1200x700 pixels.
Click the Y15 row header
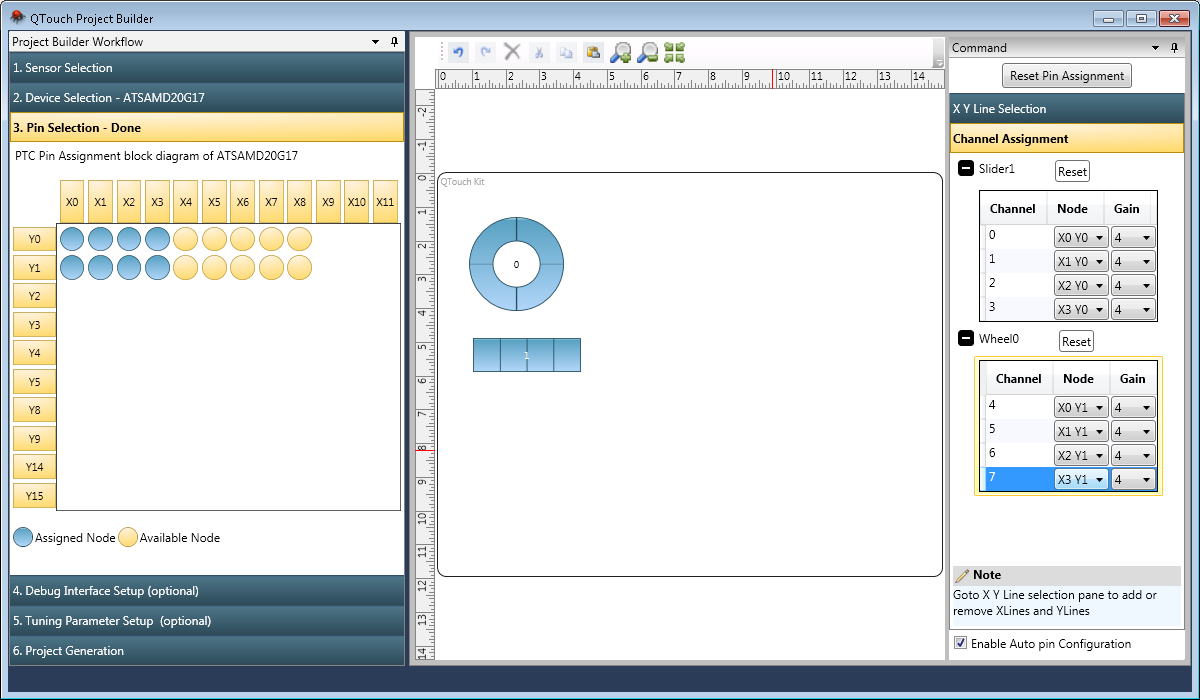click(35, 496)
